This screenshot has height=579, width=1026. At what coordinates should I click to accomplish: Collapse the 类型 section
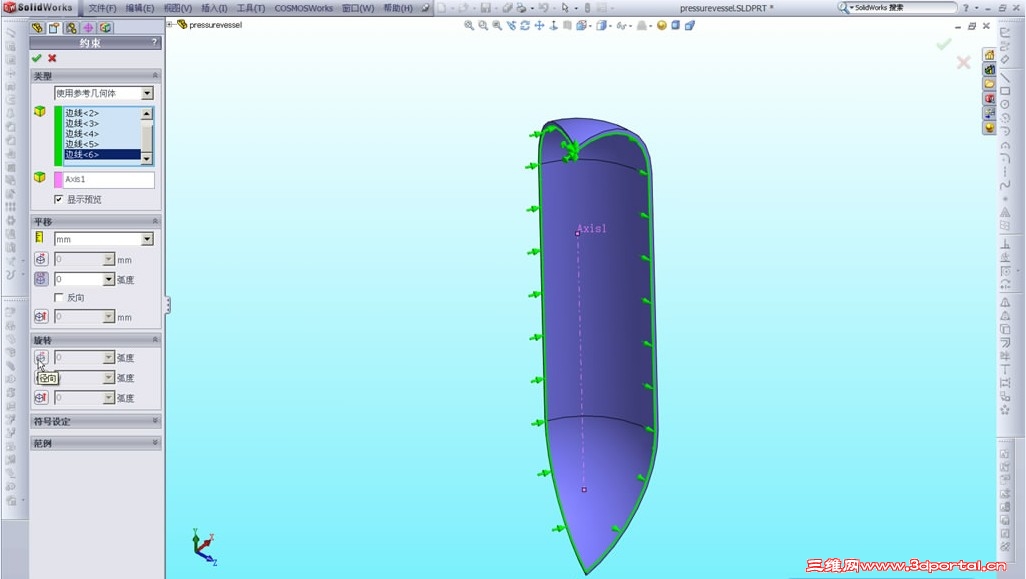pyautogui.click(x=155, y=76)
